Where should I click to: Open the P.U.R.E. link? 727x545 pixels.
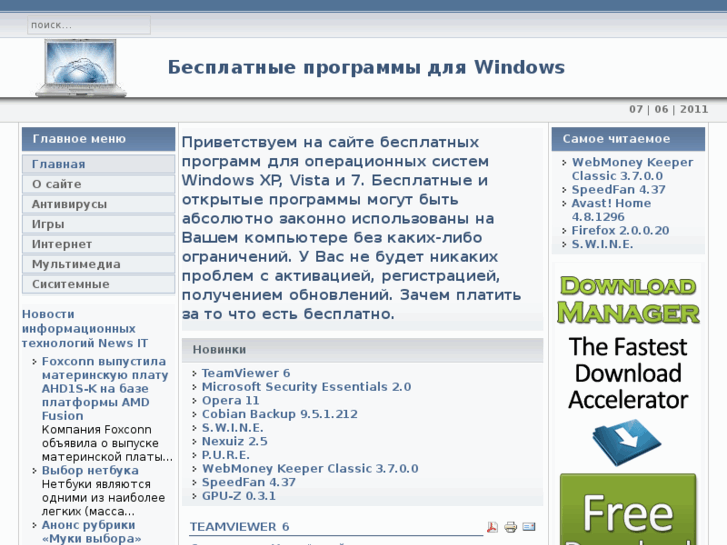(226, 455)
